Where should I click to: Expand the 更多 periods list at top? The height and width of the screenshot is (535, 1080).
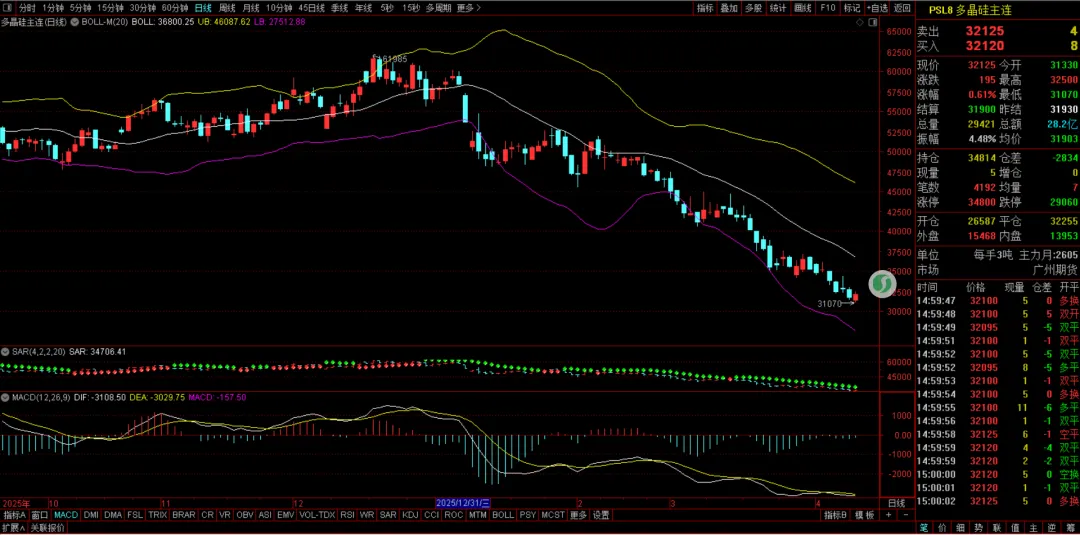(x=469, y=8)
